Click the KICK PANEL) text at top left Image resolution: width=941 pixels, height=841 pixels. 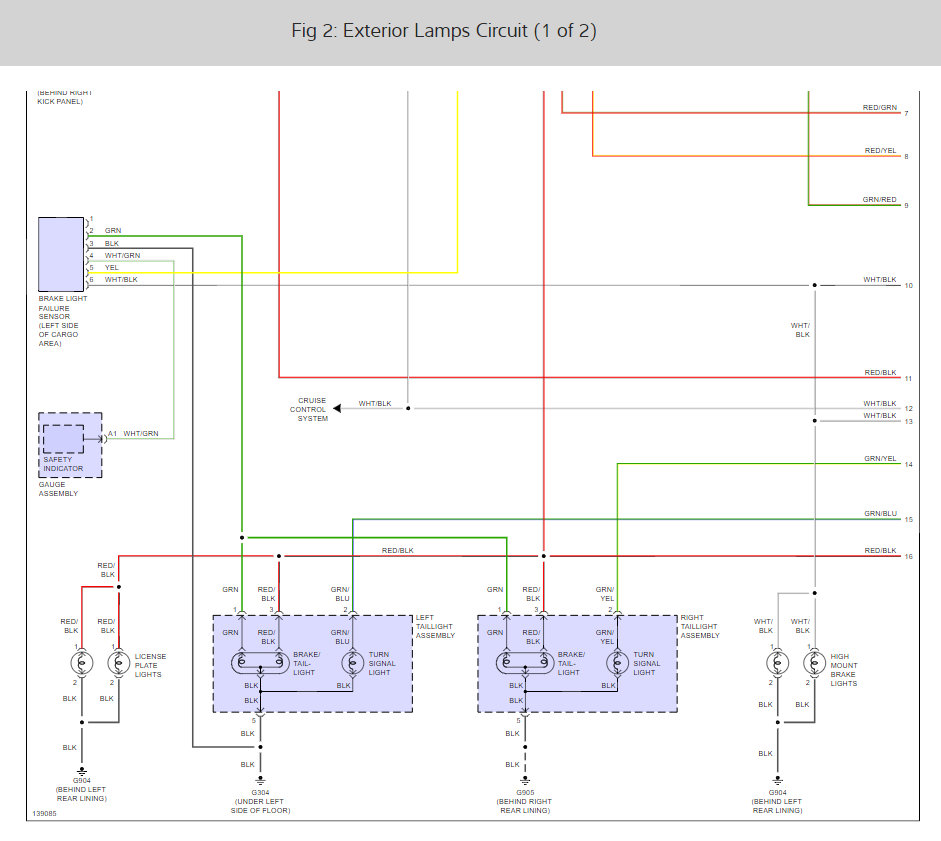[x=60, y=101]
